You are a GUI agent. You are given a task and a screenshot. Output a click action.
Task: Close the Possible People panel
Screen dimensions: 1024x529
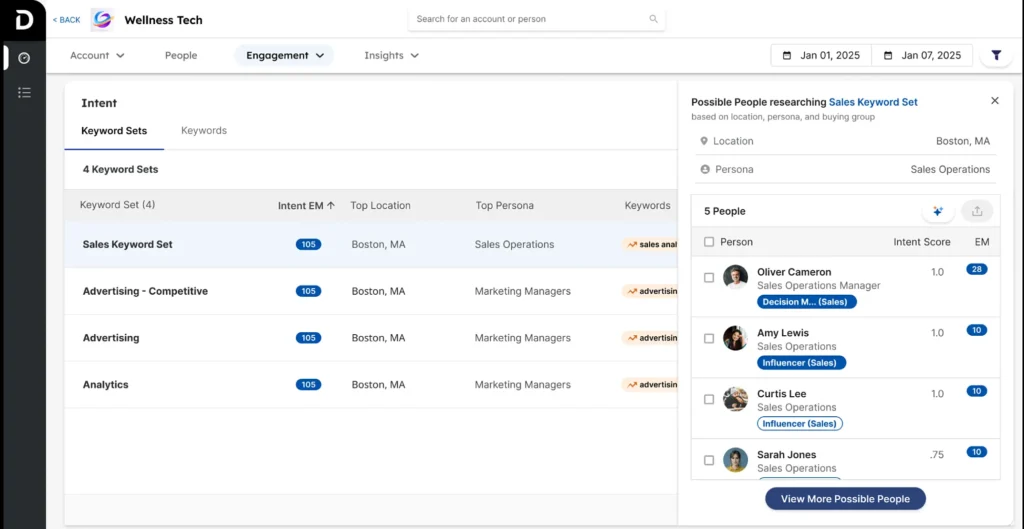[994, 101]
